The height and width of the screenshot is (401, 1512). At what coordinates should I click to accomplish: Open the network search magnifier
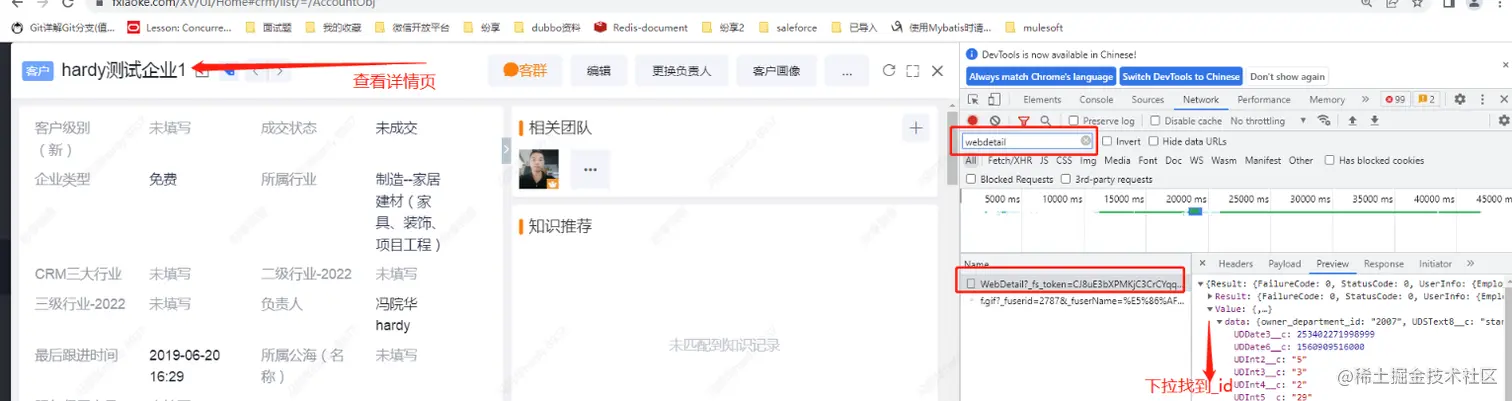(1045, 120)
